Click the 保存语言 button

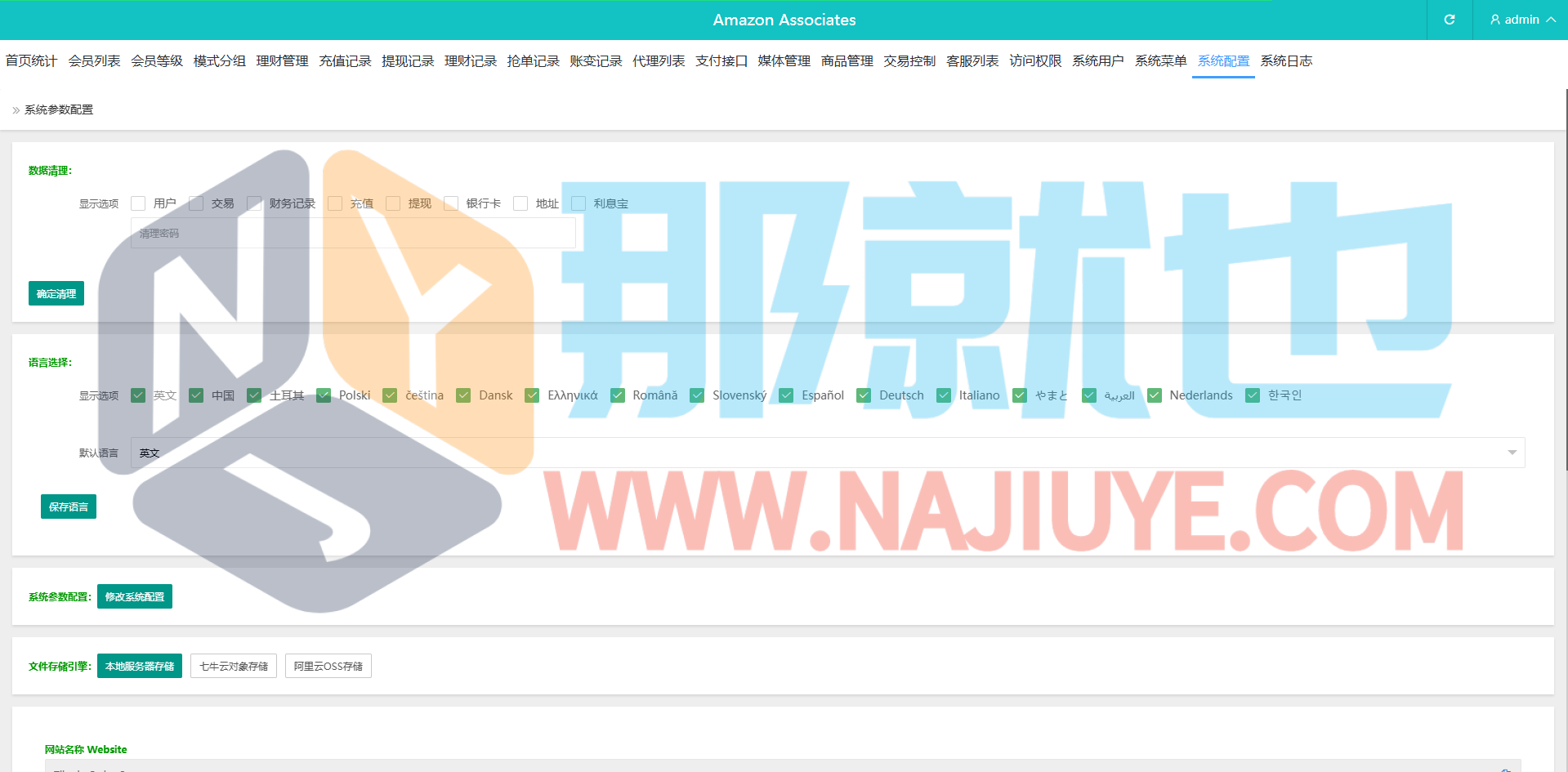(69, 506)
